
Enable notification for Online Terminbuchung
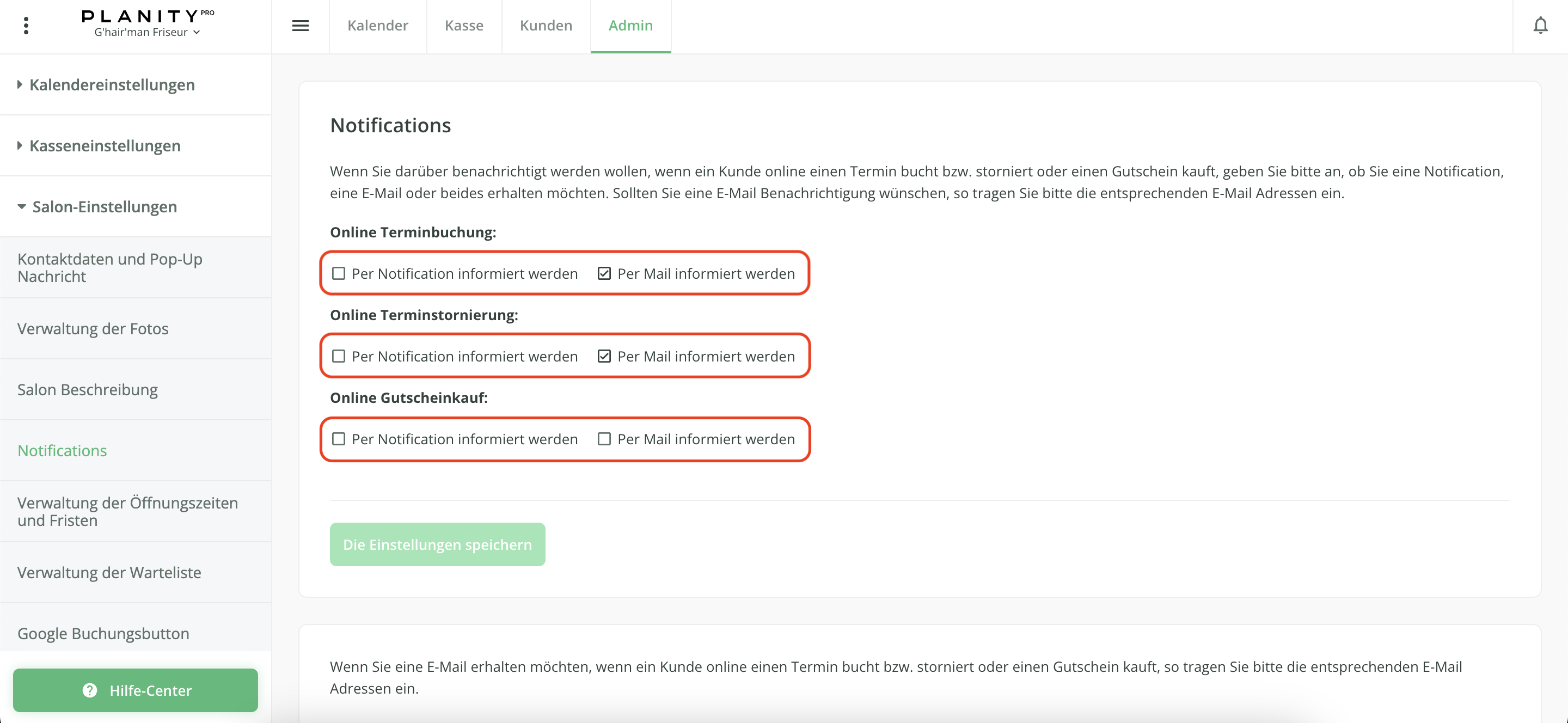339,273
